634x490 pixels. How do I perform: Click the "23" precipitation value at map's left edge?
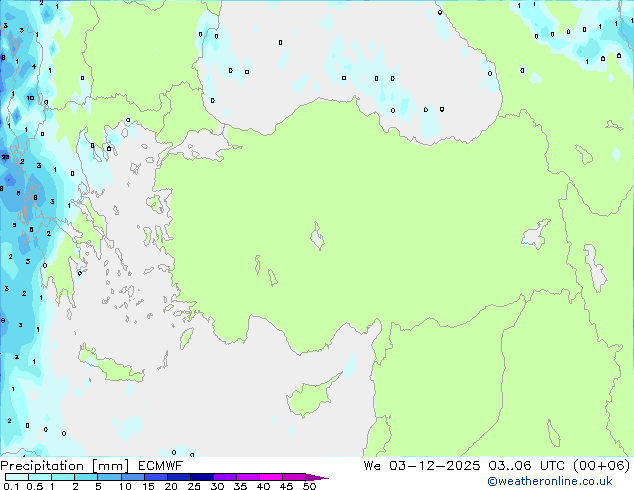[x=5, y=157]
